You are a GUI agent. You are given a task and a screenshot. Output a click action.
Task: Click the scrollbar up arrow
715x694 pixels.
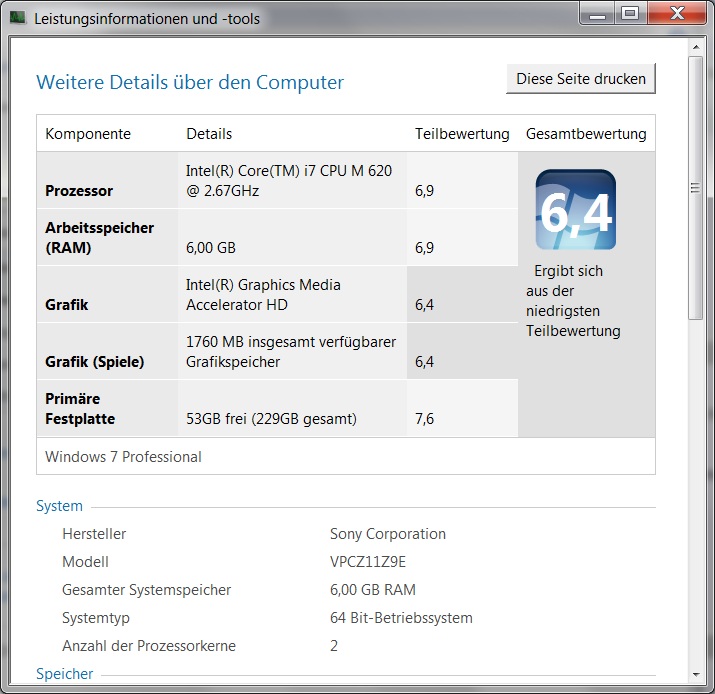pyautogui.click(x=696, y=47)
